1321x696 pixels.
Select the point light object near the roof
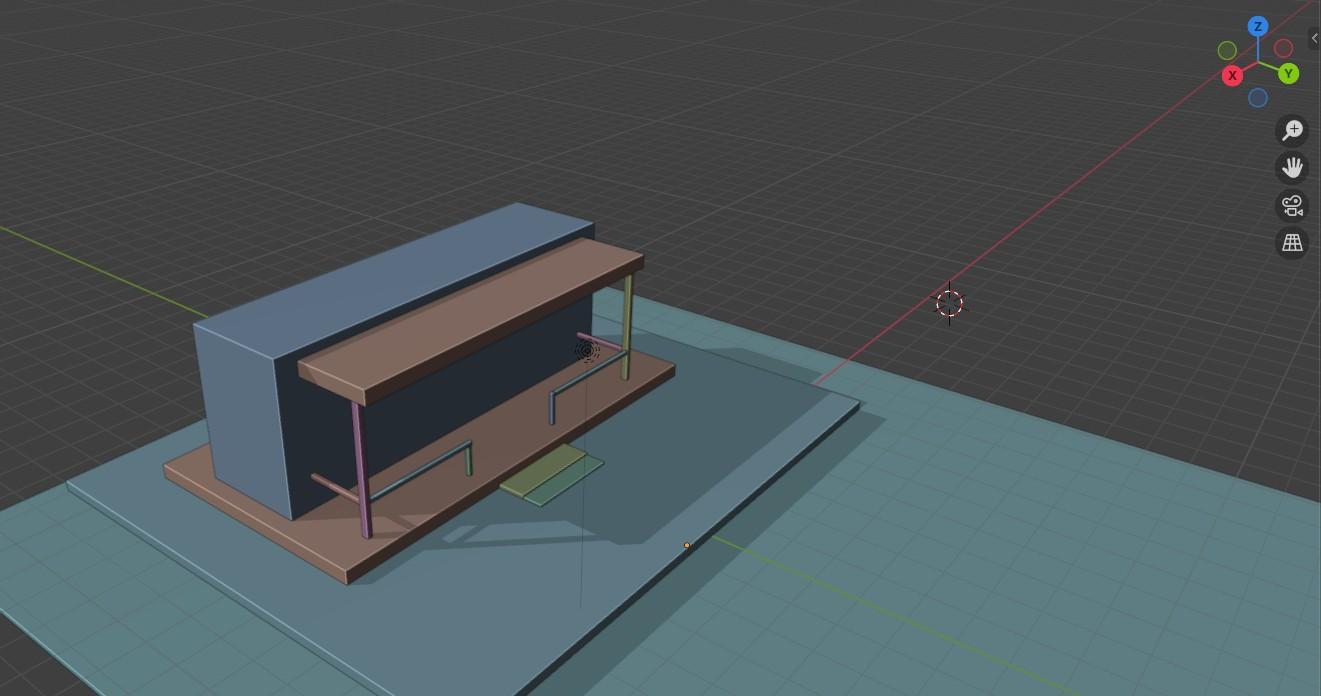[x=586, y=351]
